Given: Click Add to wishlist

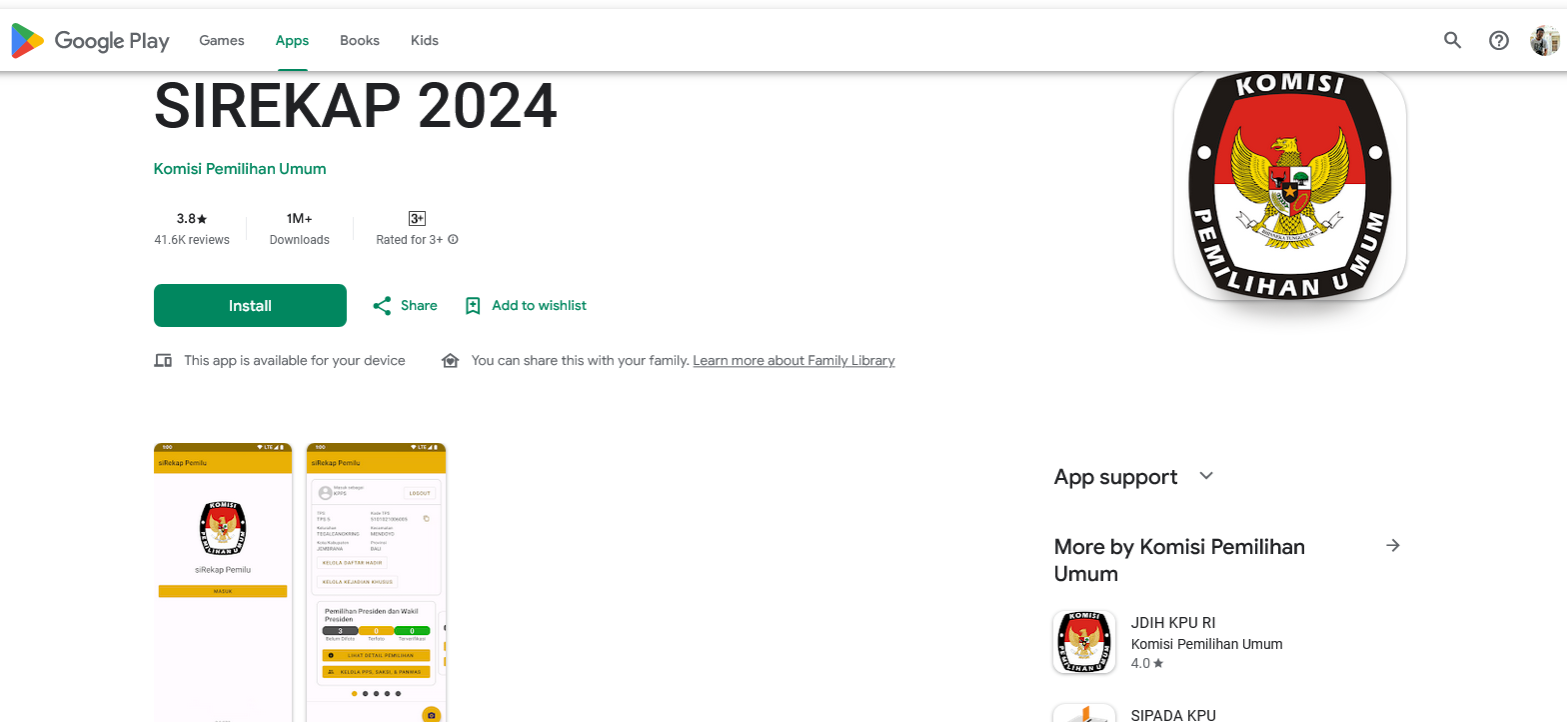Looking at the screenshot, I should tap(540, 306).
